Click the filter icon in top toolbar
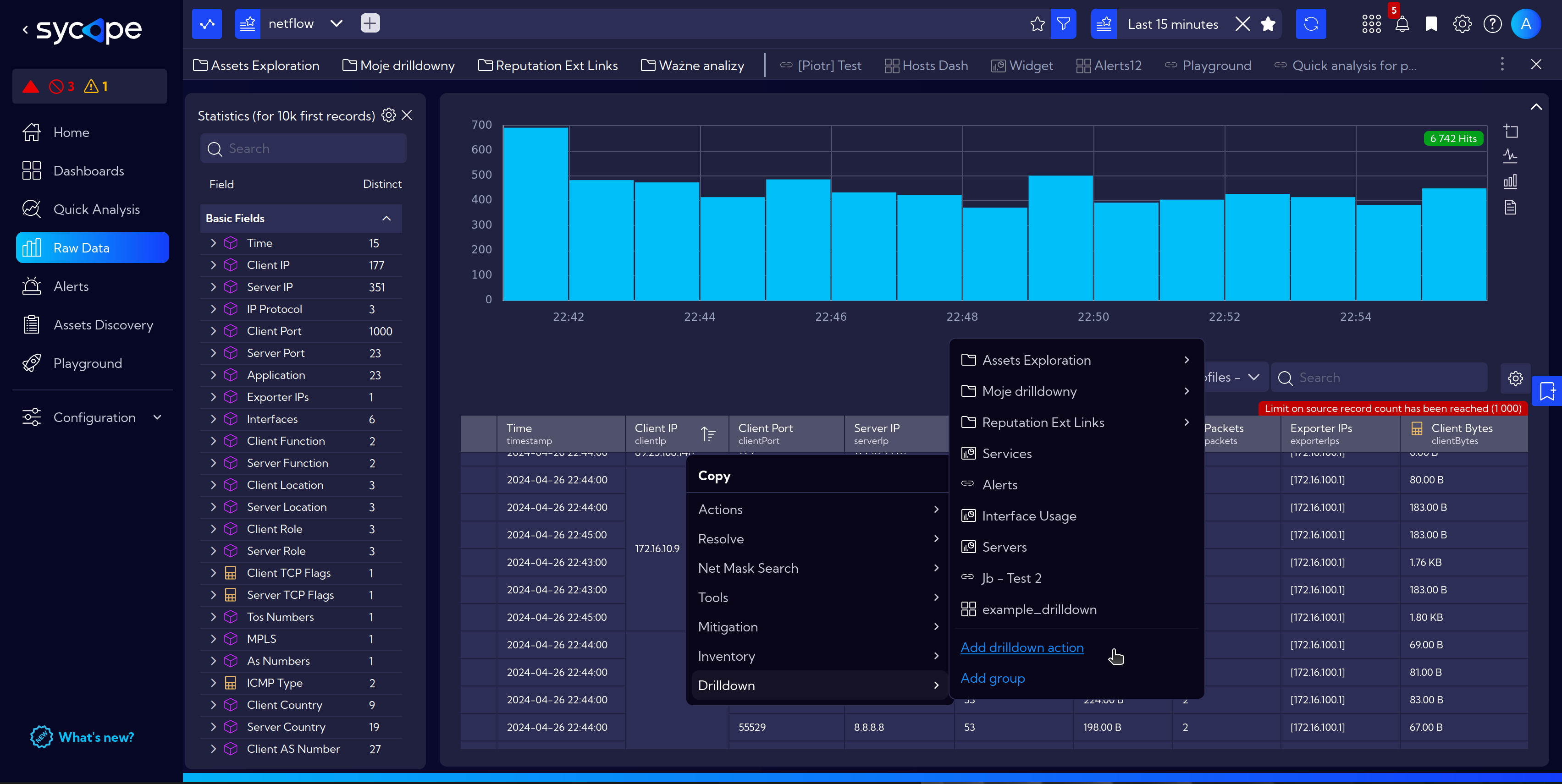Viewport: 1562px width, 784px height. 1064,23
